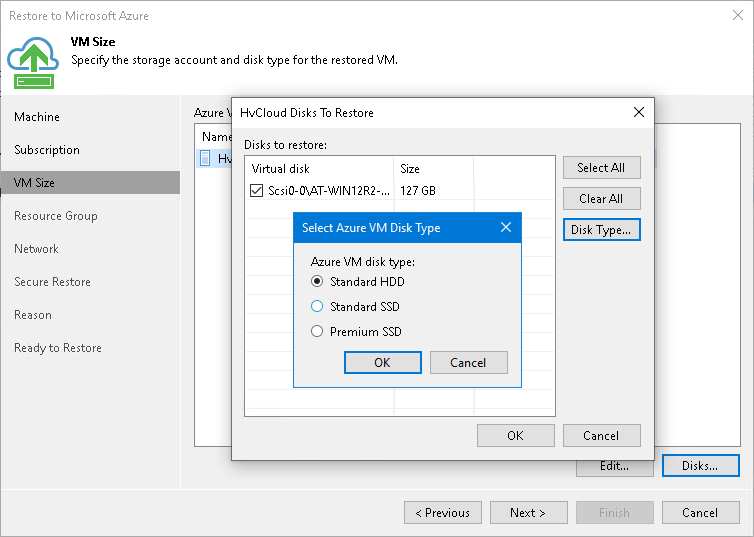This screenshot has width=754, height=537.
Task: Open the Subscription wizard step
Action: 47,150
